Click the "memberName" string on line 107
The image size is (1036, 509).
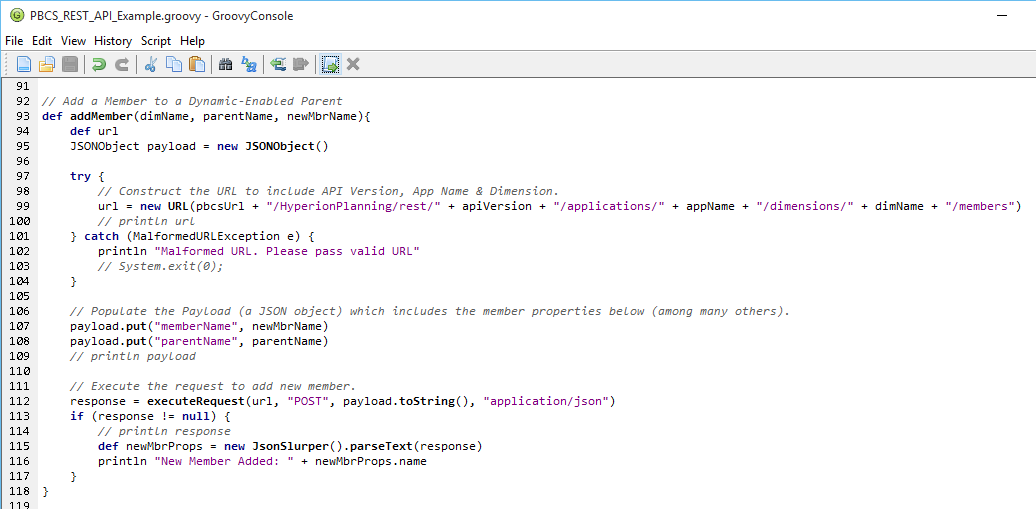tap(196, 327)
